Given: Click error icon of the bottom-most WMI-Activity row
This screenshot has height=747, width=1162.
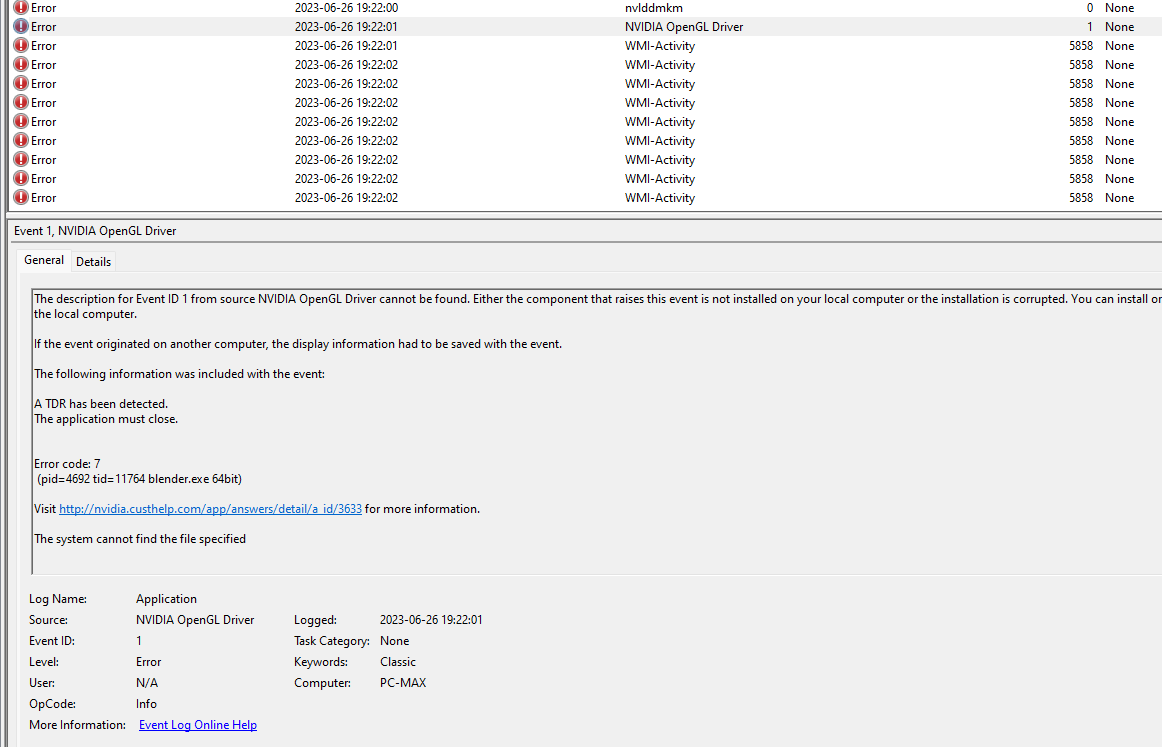Looking at the screenshot, I should point(20,198).
